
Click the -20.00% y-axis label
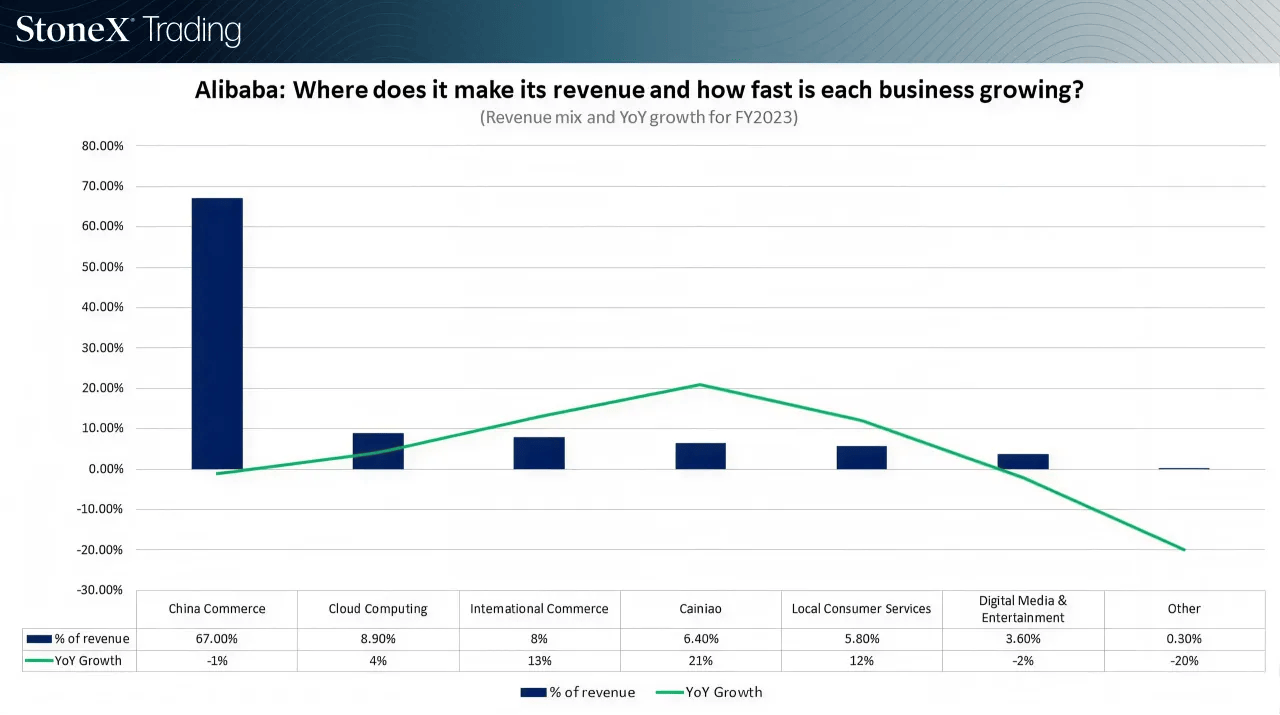click(100, 549)
